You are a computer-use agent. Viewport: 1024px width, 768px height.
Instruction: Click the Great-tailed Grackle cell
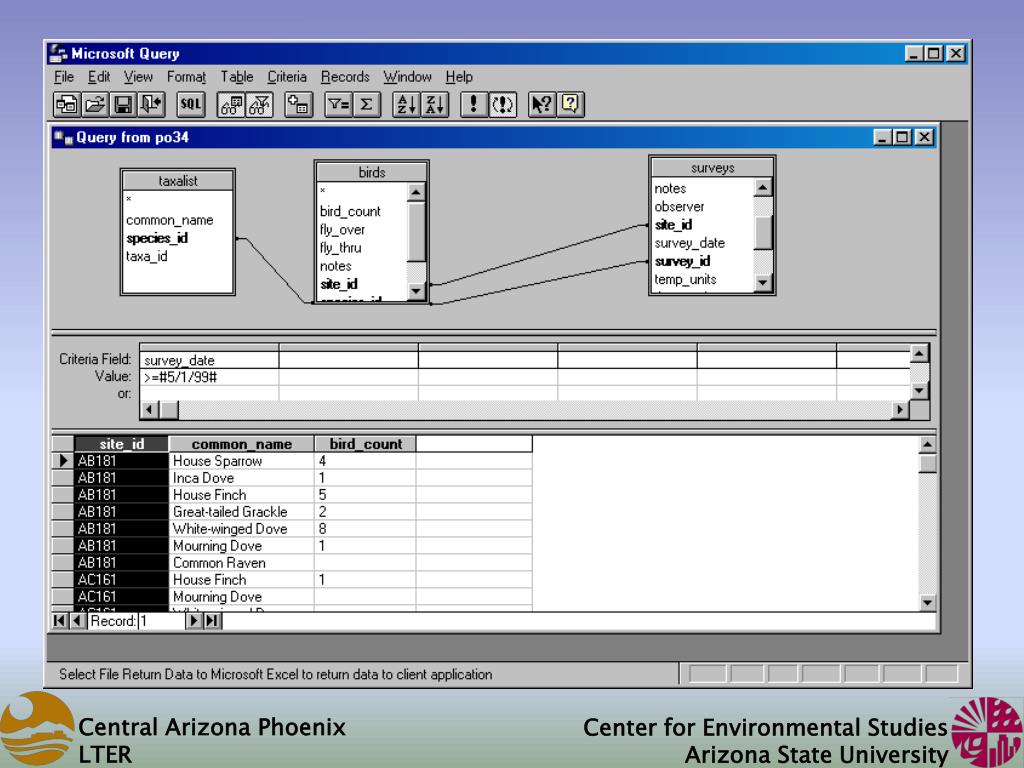[x=242, y=512]
